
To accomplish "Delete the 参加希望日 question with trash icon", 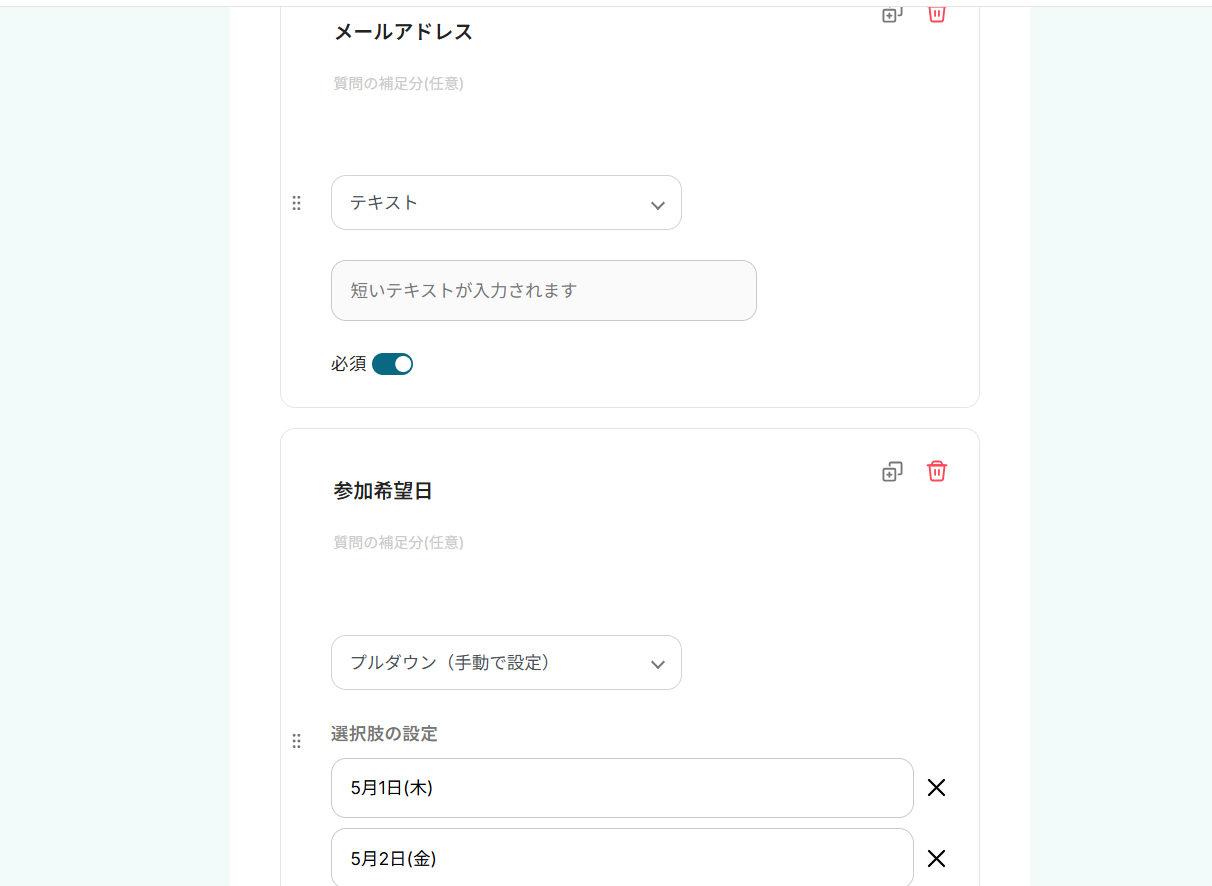I will point(937,471).
